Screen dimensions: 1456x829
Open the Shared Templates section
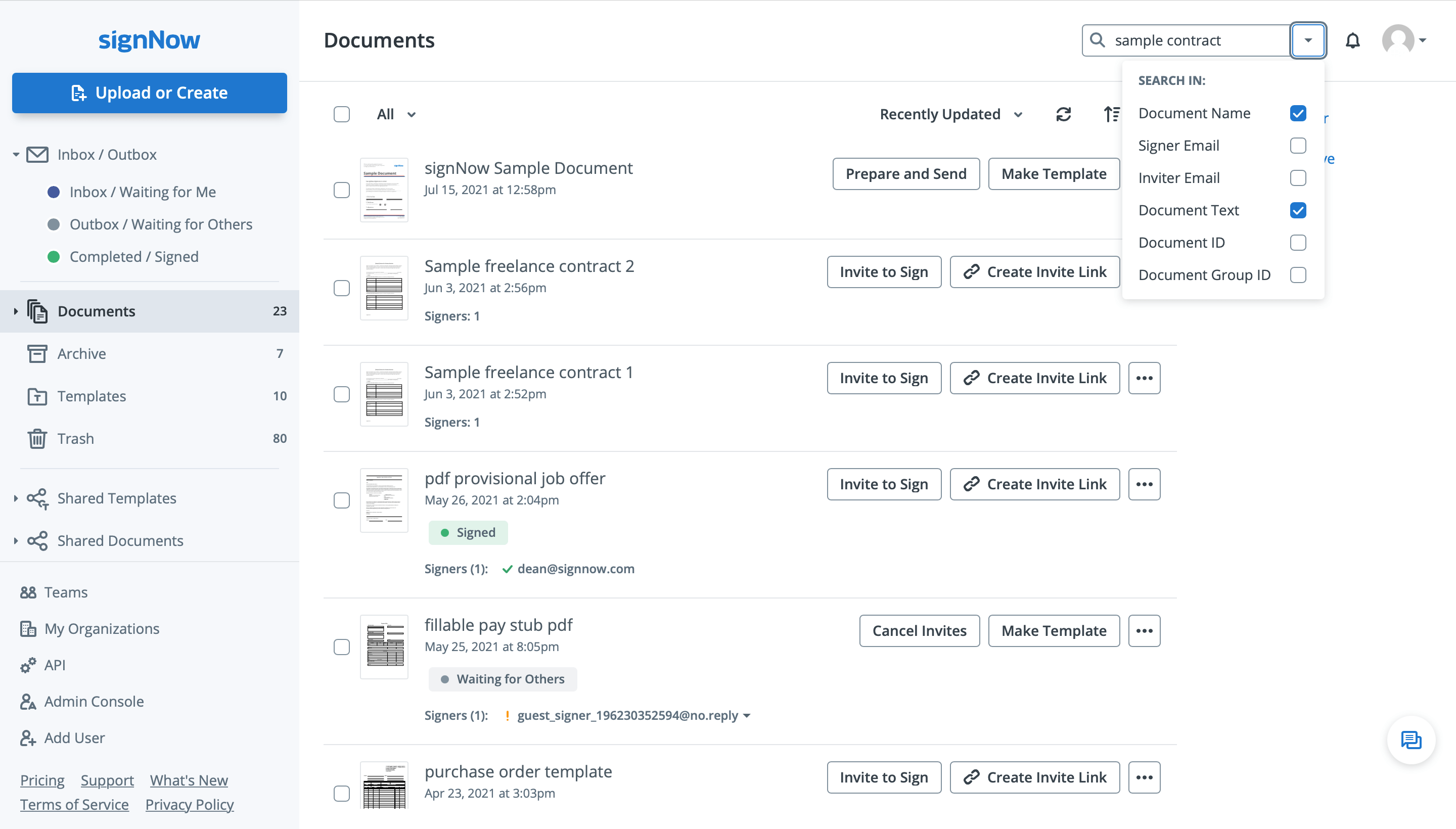coord(117,497)
